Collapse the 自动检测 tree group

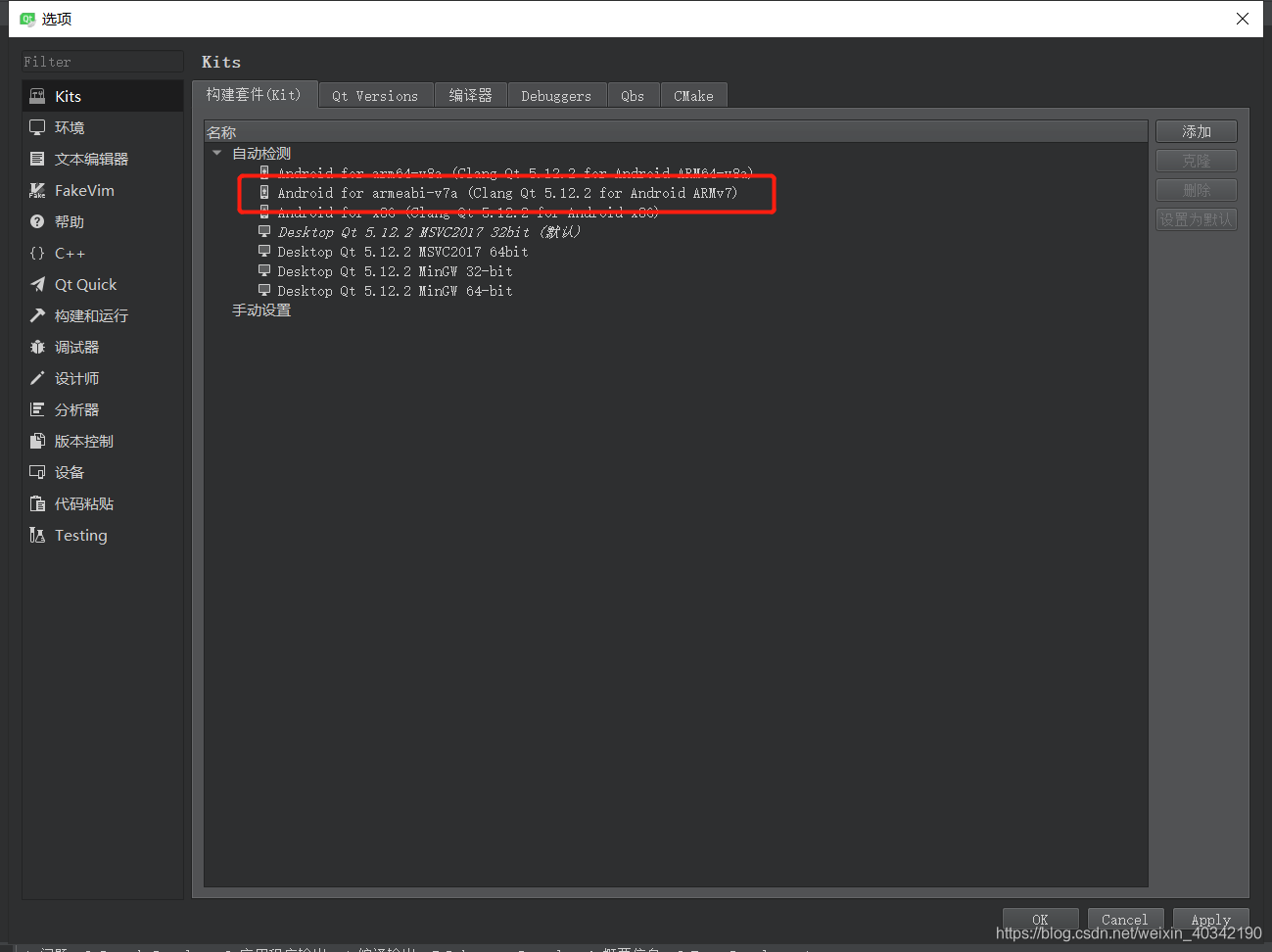point(217,153)
